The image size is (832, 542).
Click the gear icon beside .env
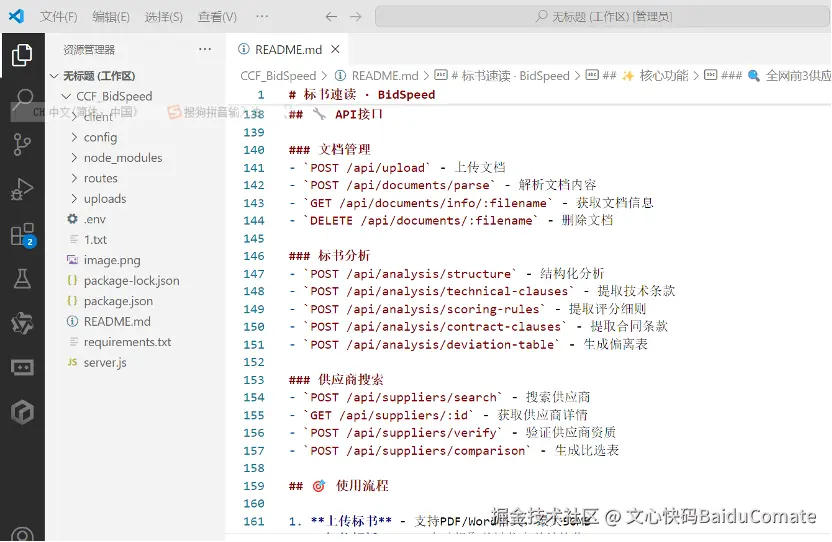pyautogui.click(x=73, y=219)
